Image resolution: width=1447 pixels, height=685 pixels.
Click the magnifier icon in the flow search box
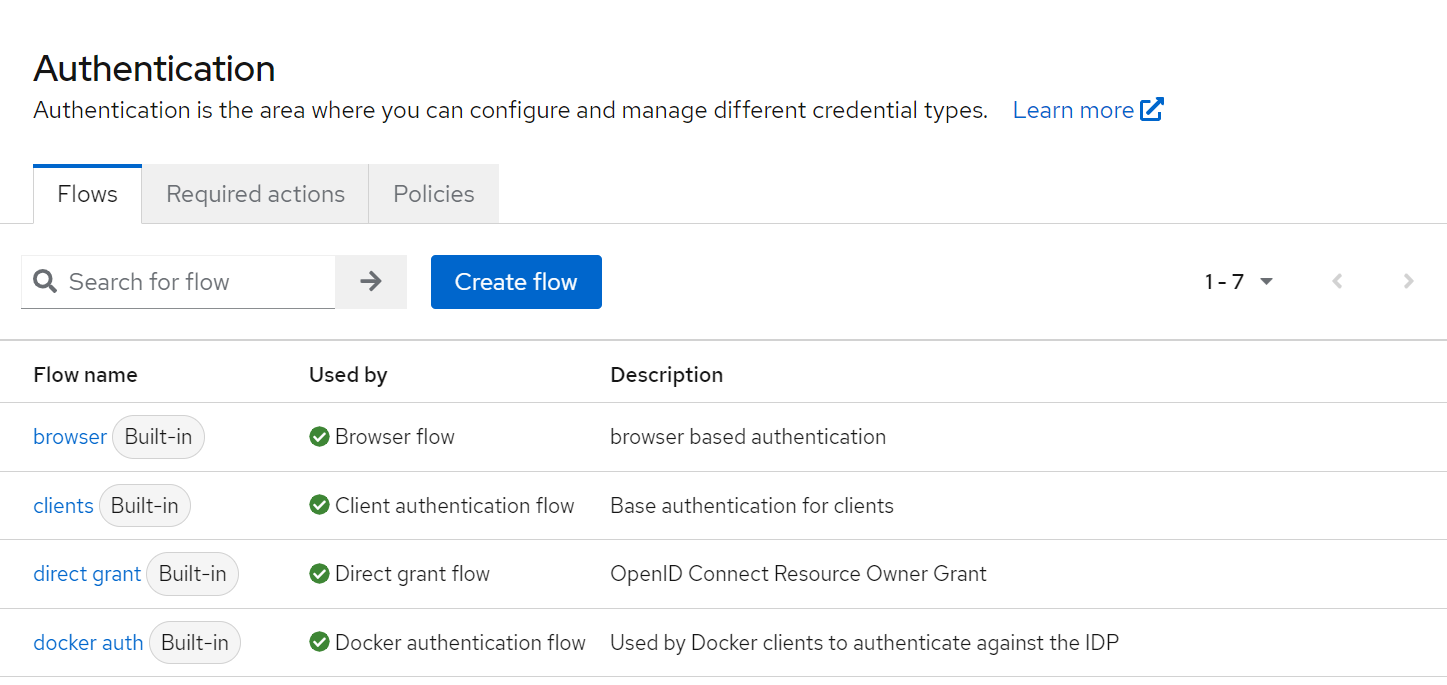(x=45, y=281)
